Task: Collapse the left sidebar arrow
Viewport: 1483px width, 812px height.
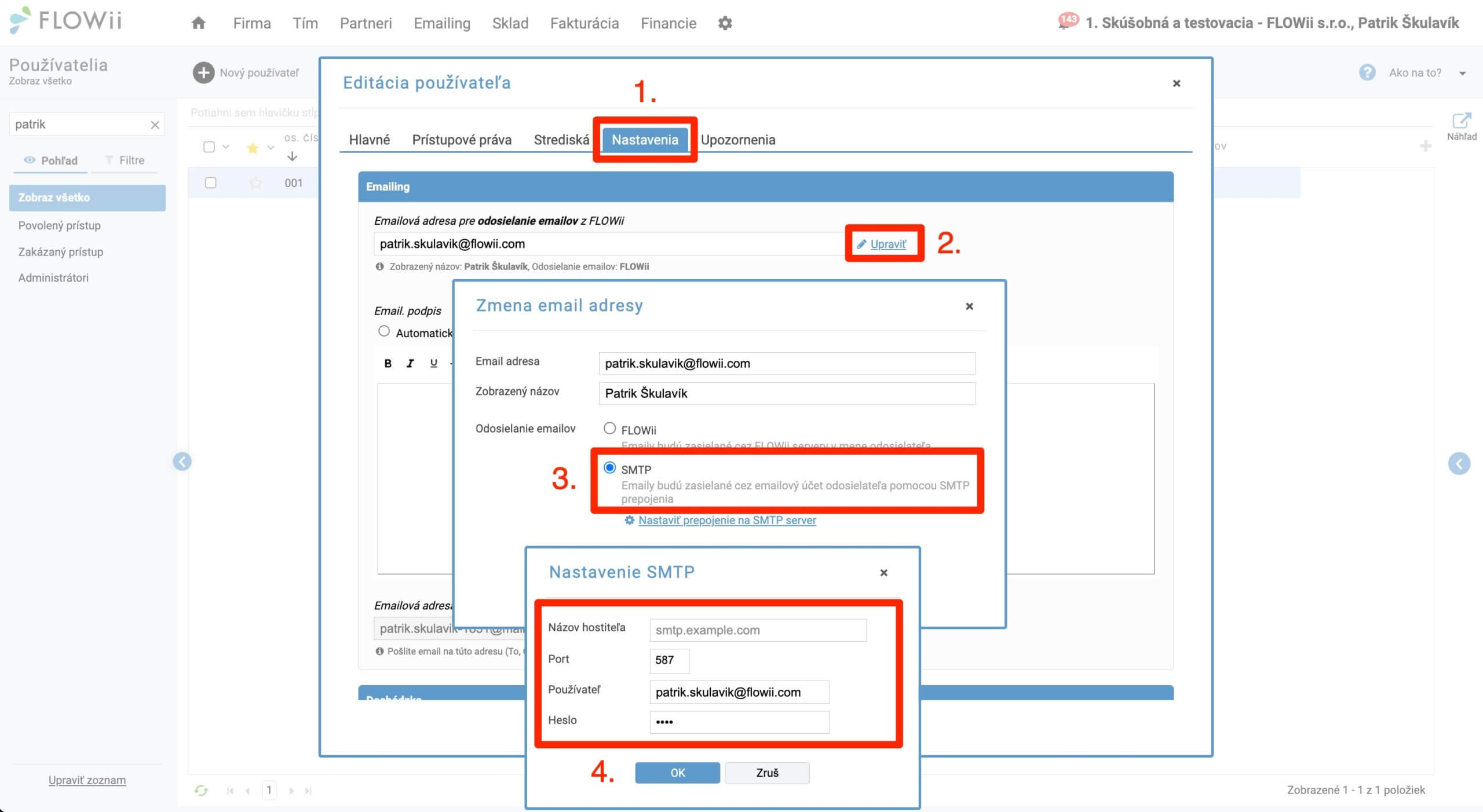Action: point(182,462)
